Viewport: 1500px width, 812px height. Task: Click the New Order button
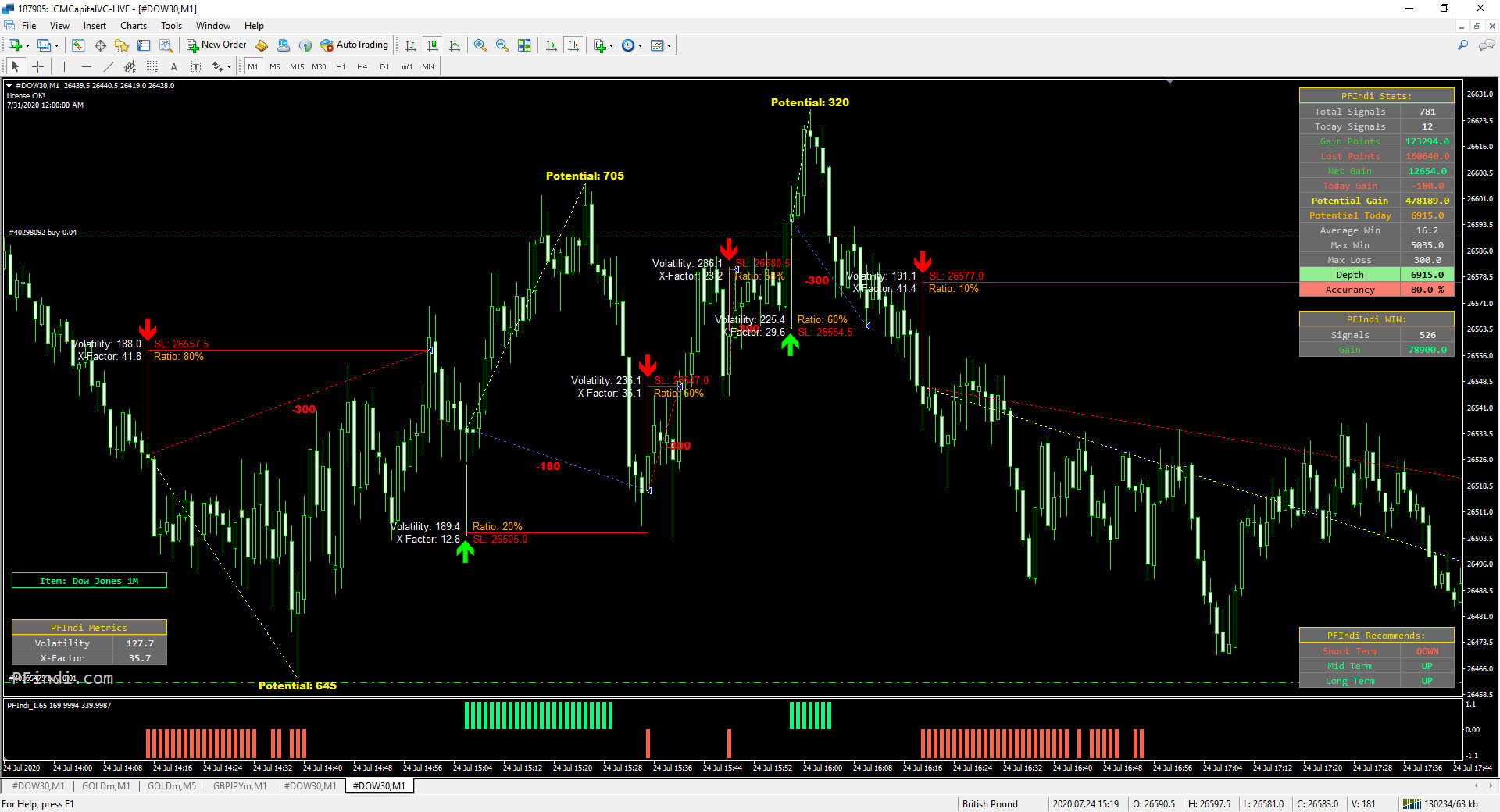click(x=216, y=45)
